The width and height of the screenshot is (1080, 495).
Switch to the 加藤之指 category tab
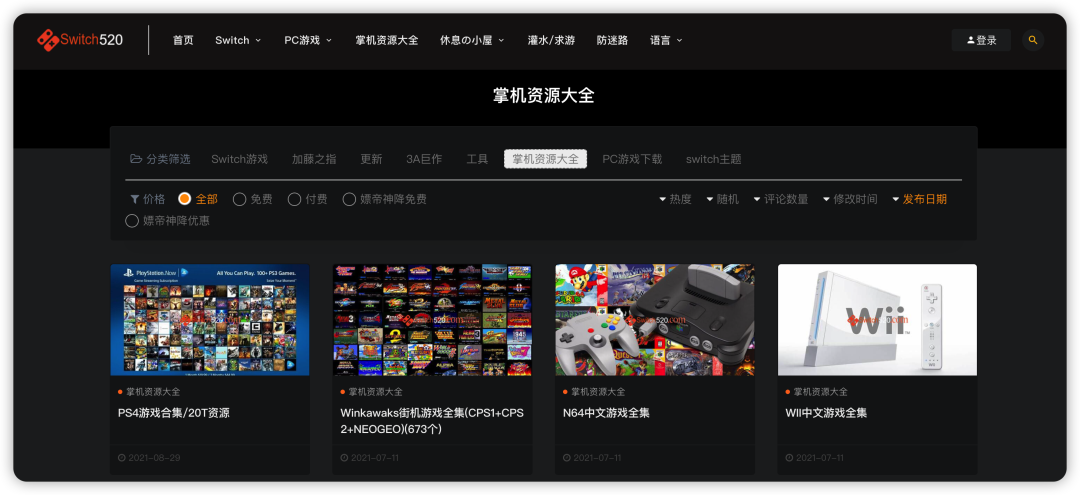click(314, 159)
